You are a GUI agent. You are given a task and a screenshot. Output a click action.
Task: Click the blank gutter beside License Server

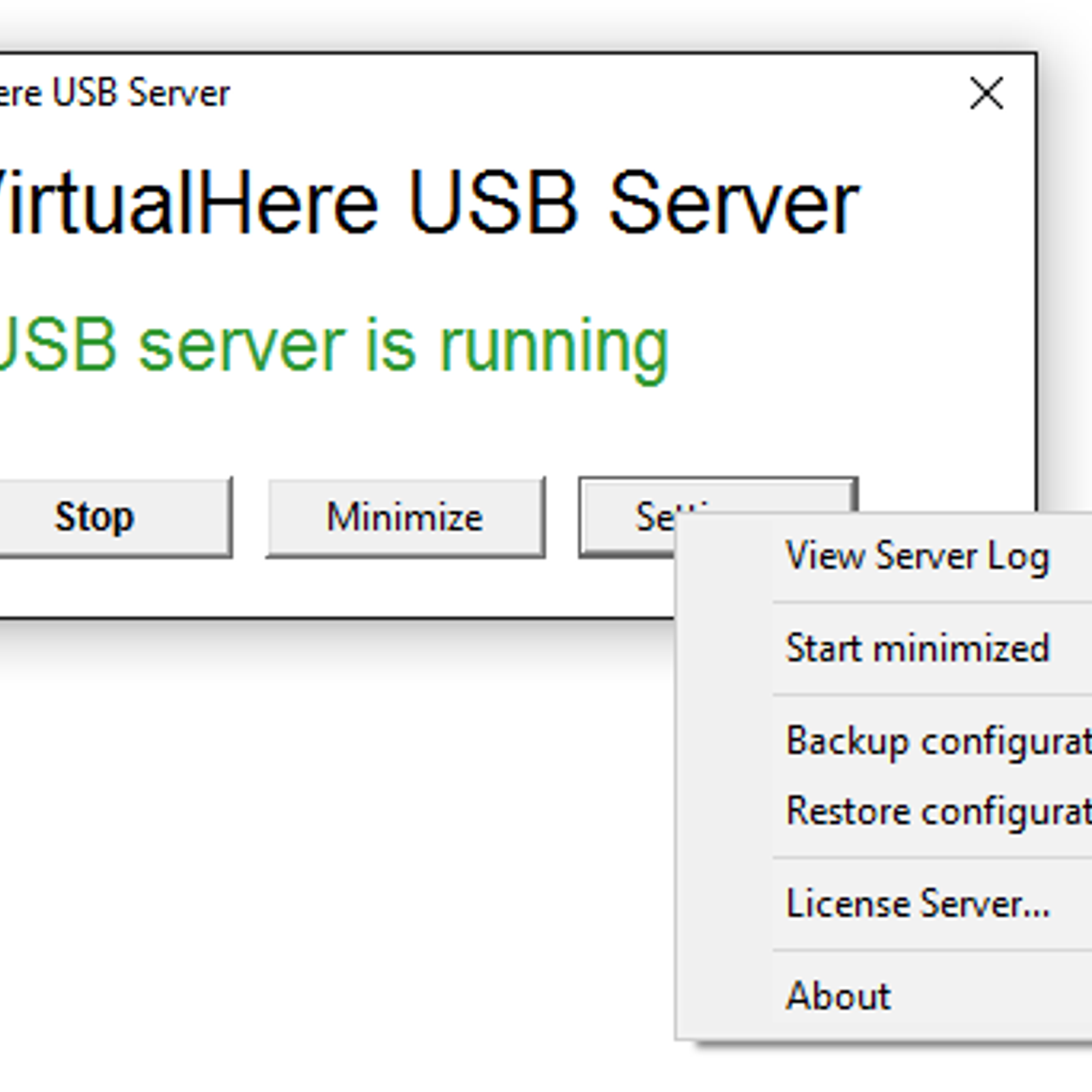click(x=725, y=904)
